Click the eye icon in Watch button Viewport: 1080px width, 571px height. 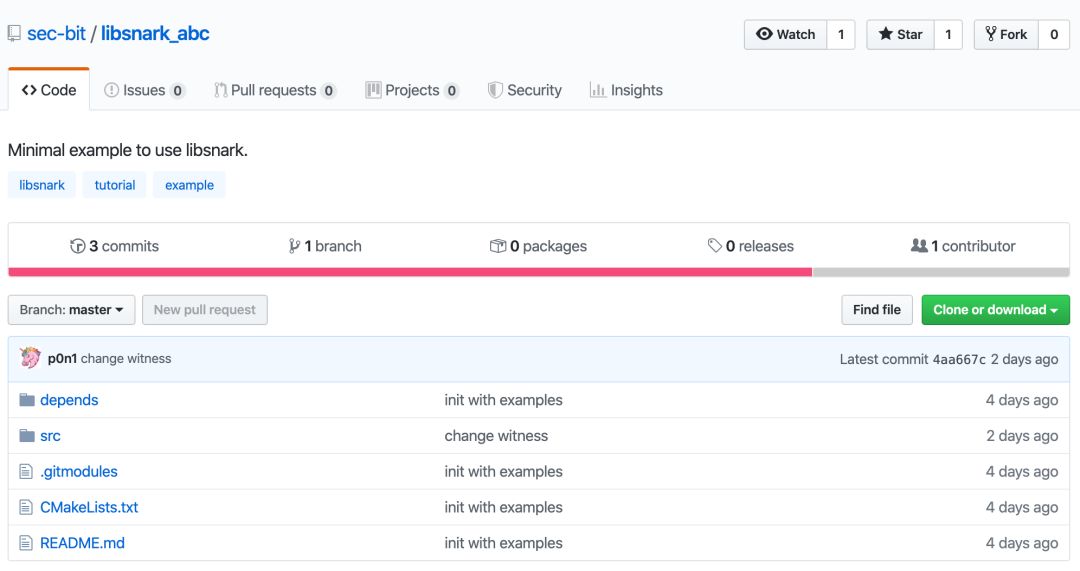click(x=764, y=34)
